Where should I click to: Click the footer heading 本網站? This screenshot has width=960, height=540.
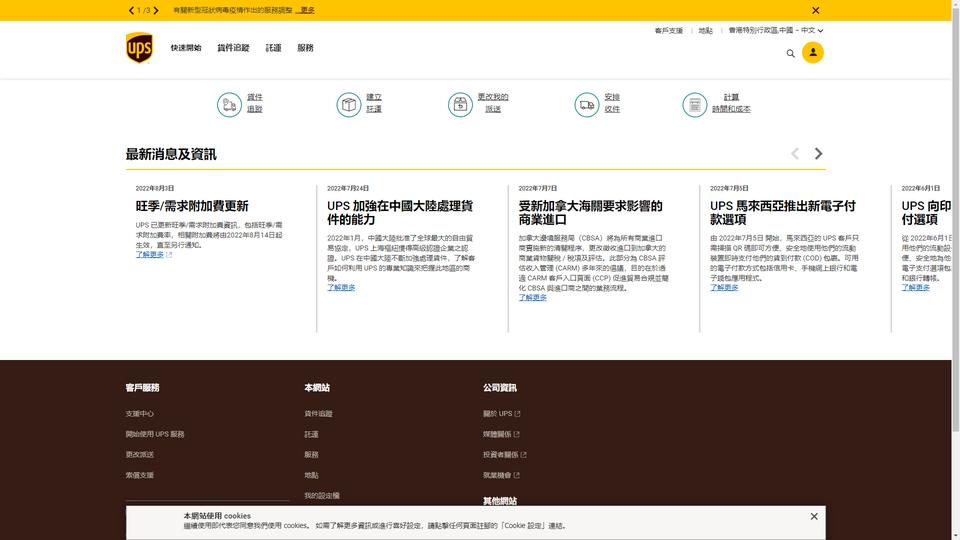pos(317,388)
